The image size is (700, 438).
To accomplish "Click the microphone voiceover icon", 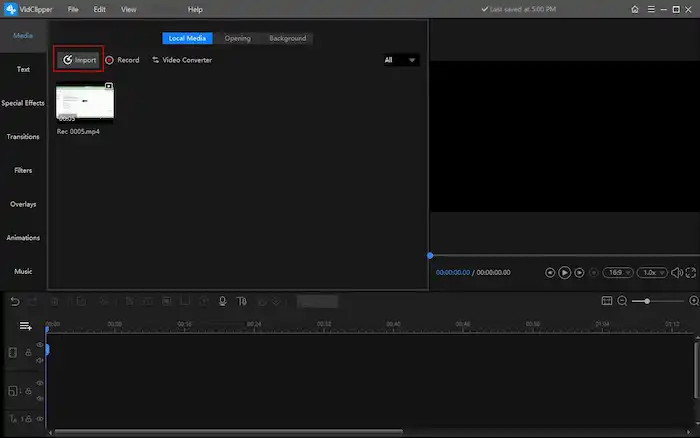I will tap(222, 301).
